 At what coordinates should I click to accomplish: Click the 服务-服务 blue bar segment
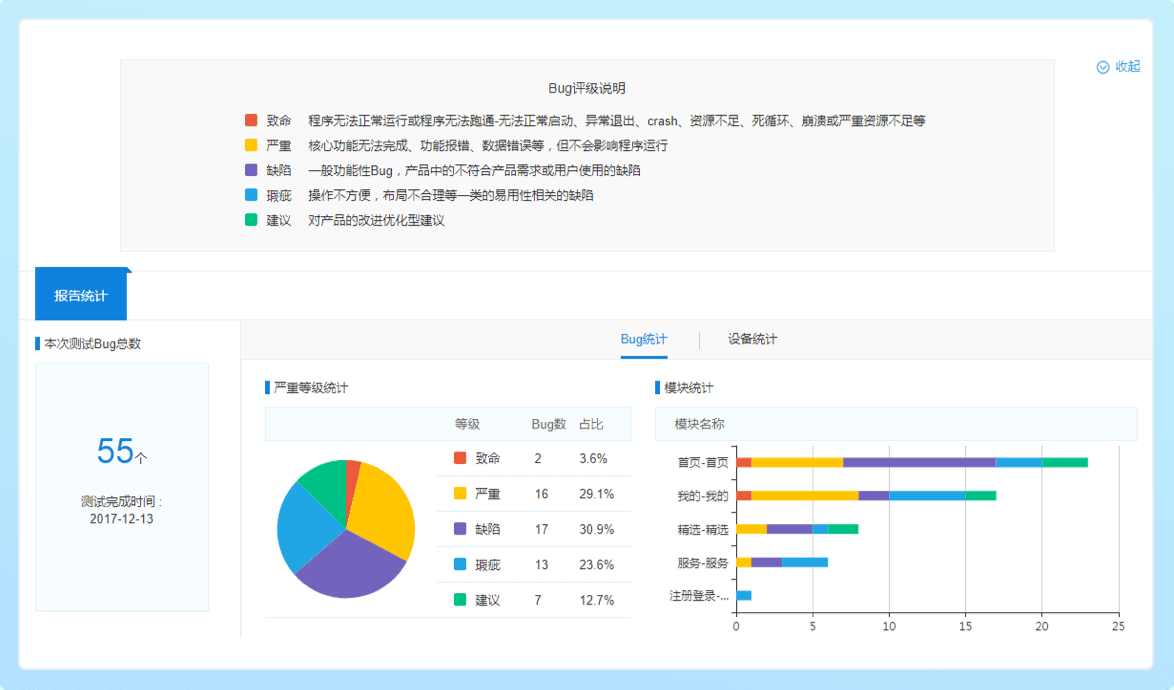pos(805,562)
